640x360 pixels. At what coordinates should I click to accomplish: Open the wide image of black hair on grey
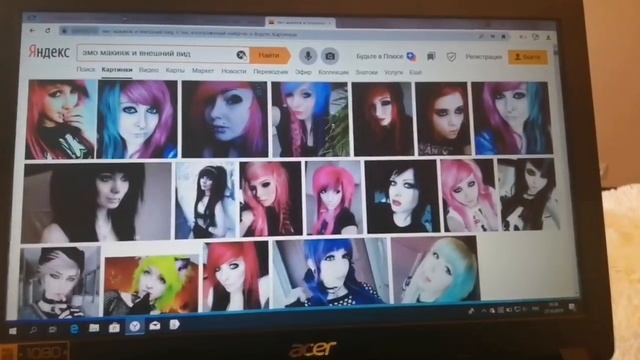pyautogui.click(x=97, y=202)
